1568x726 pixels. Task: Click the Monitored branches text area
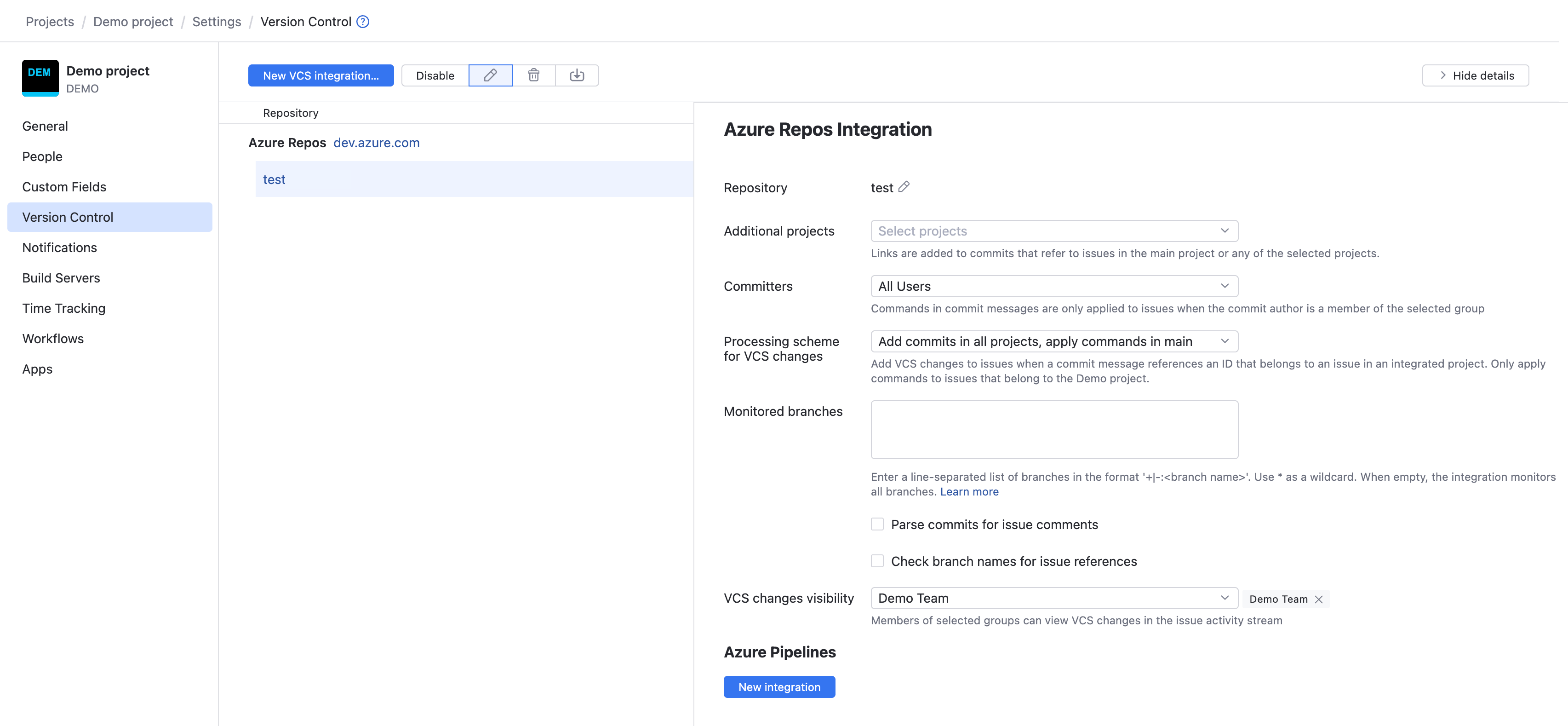coord(1054,429)
